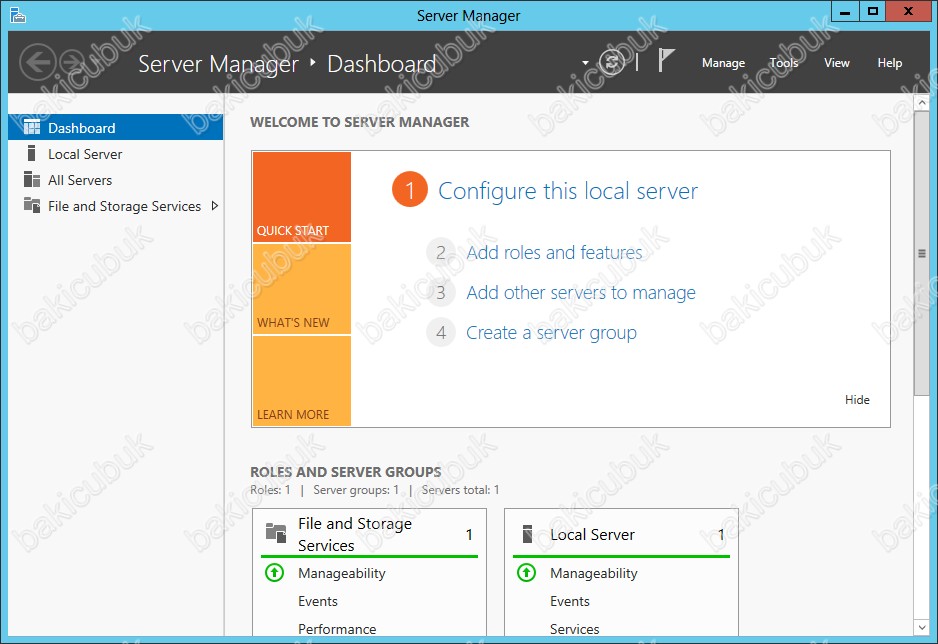The width and height of the screenshot is (938, 644).
Task: Select Dashboard in the sidebar
Action: point(115,127)
